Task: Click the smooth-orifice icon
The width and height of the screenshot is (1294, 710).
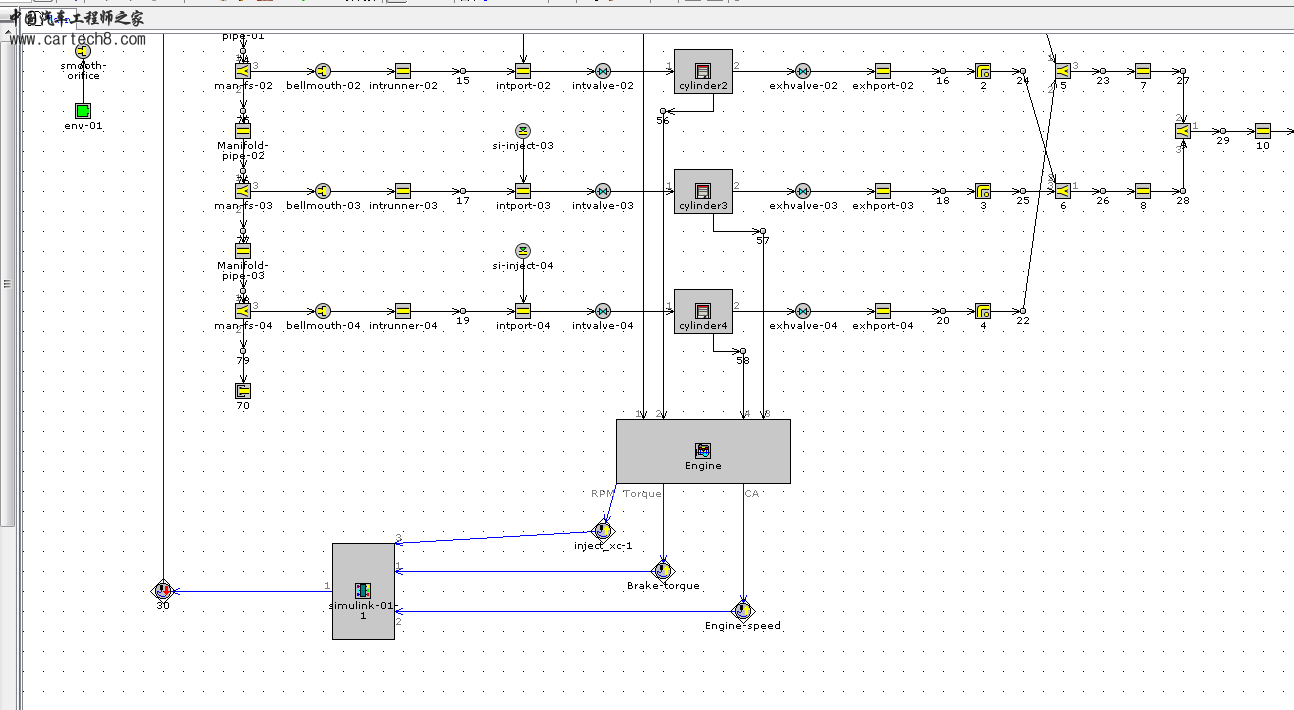Action: (x=83, y=51)
